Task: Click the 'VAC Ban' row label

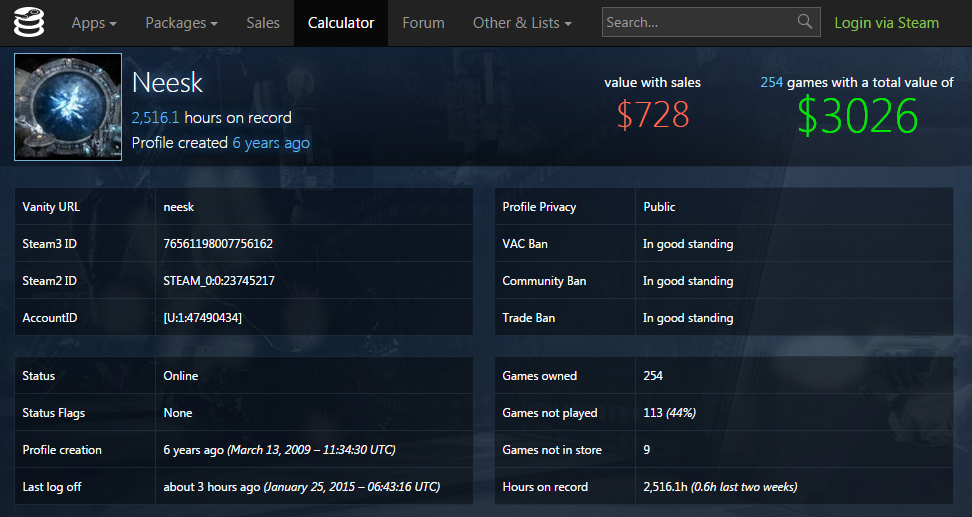Action: point(525,244)
